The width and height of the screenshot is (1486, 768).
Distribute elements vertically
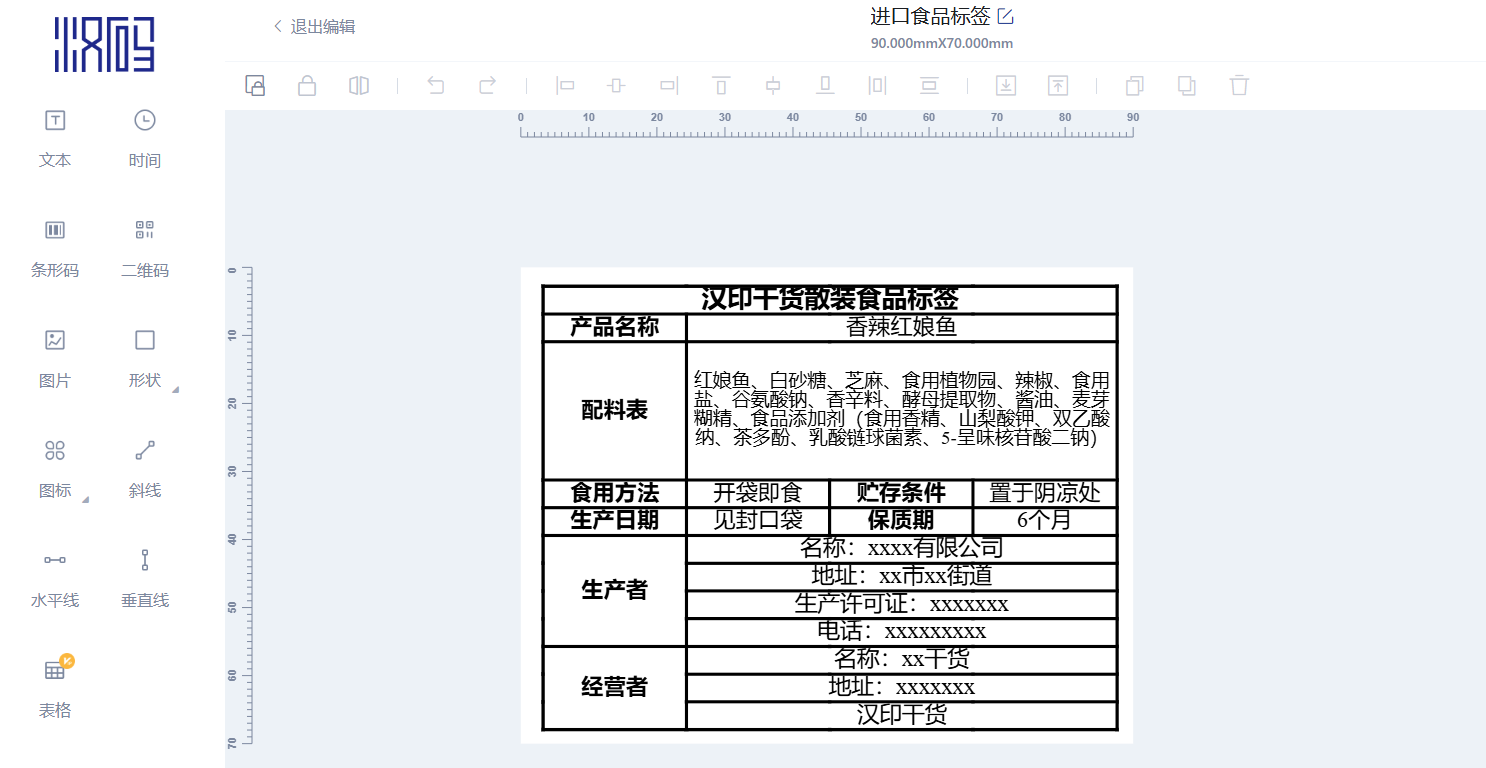[x=929, y=85]
